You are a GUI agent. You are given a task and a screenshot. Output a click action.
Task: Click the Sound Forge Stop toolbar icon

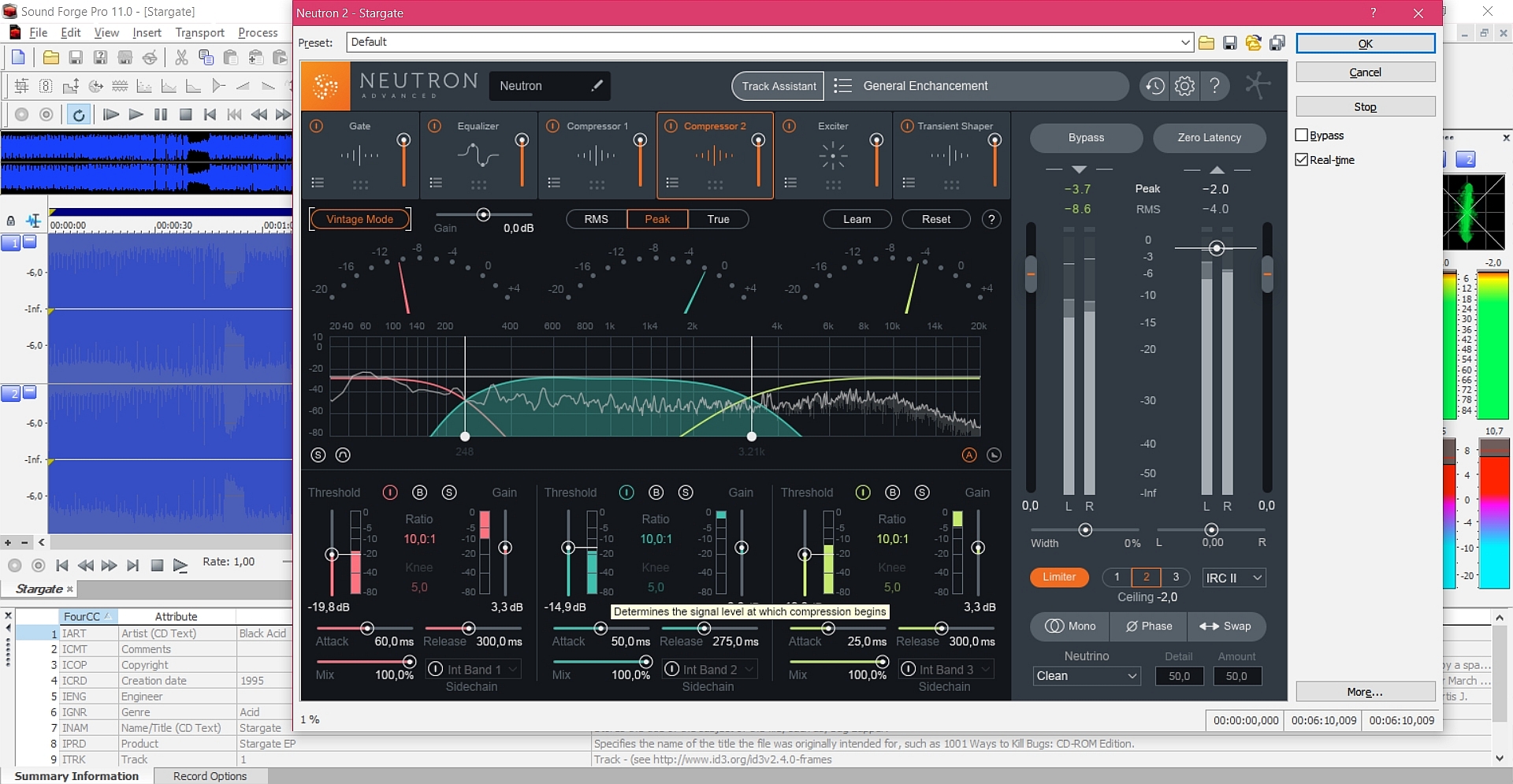(x=186, y=114)
